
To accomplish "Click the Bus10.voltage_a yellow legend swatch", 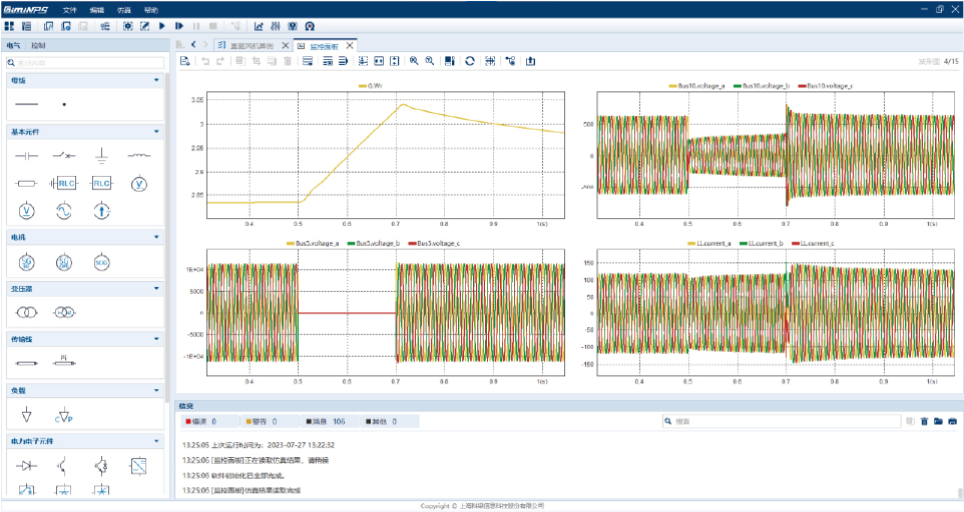I will [x=672, y=87].
